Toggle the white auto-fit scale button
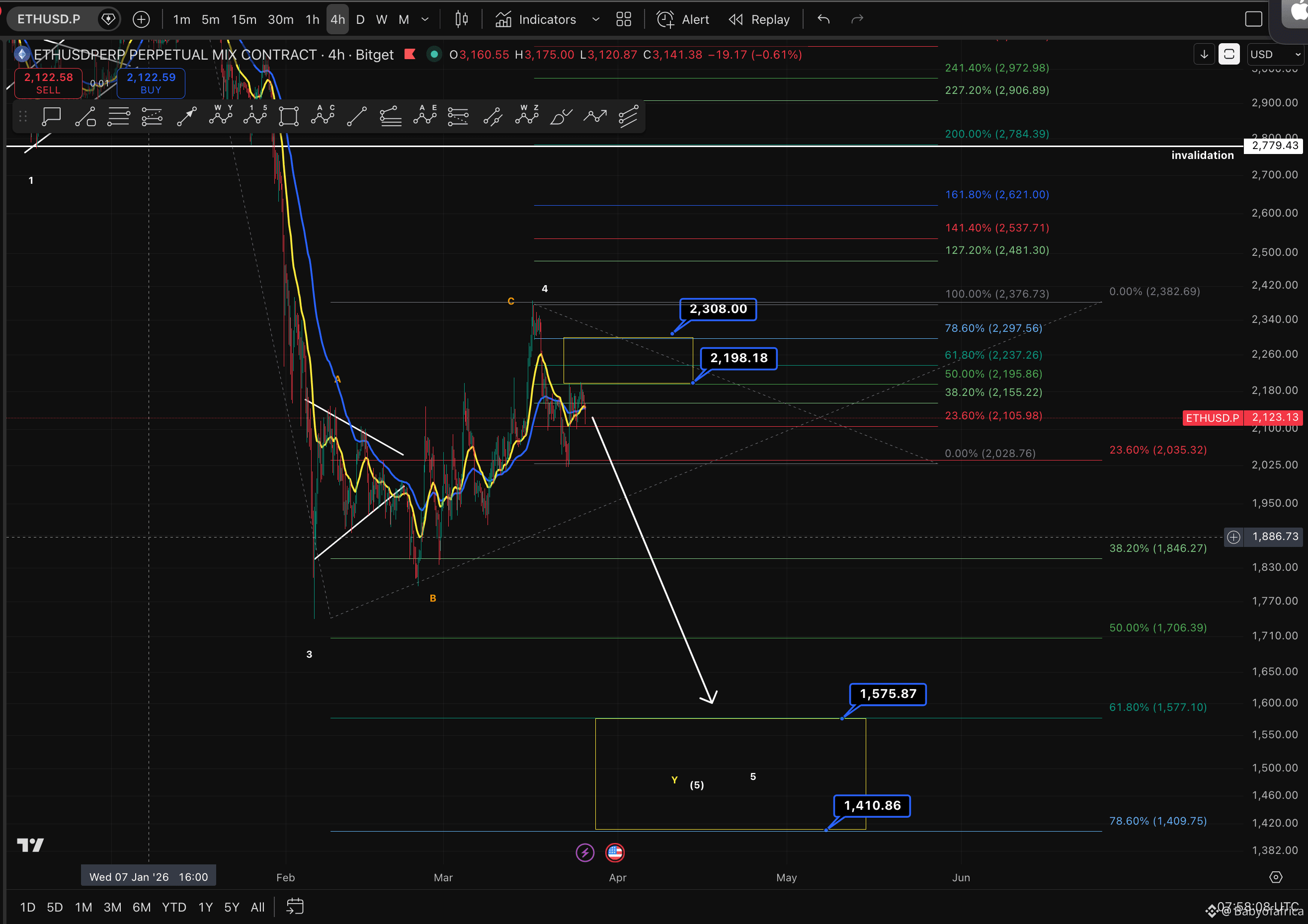This screenshot has width=1308, height=924. 1229,54
